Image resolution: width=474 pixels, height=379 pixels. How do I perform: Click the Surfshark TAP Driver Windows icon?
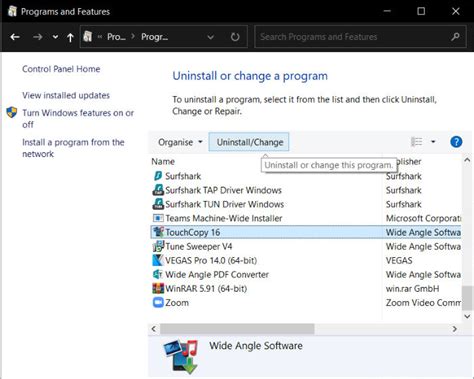tap(158, 190)
